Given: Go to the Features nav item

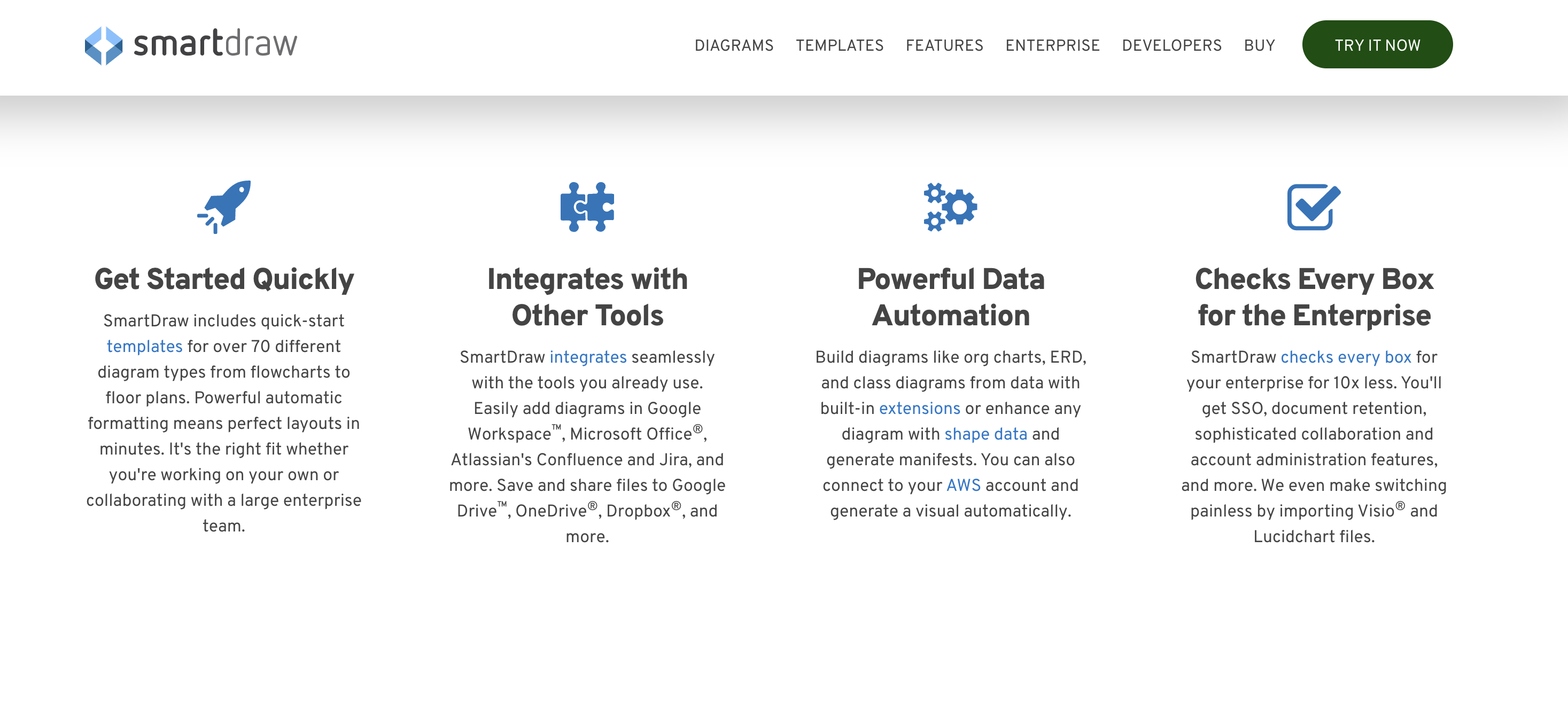Looking at the screenshot, I should (943, 45).
